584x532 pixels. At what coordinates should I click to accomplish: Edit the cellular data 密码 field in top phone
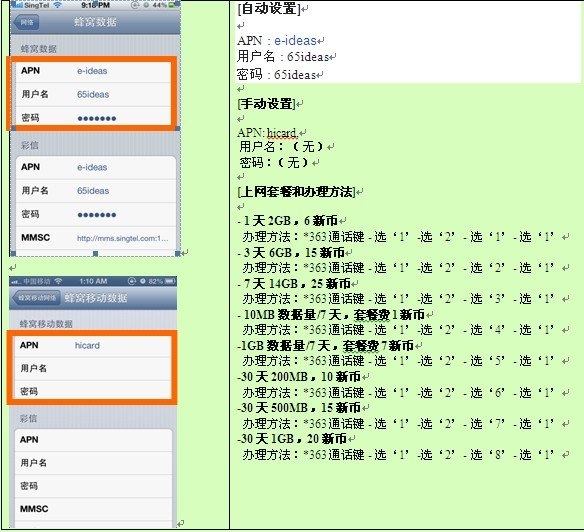click(93, 117)
